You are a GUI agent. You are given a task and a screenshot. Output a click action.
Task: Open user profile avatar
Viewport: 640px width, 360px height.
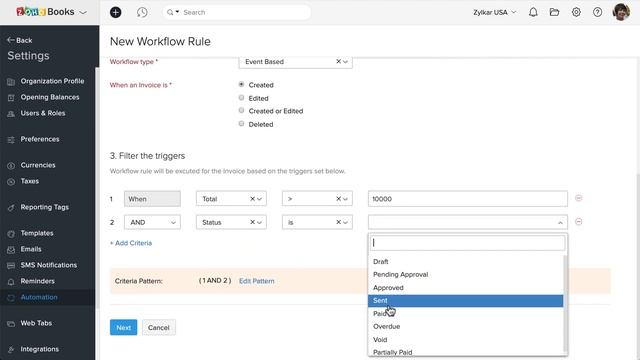621,12
